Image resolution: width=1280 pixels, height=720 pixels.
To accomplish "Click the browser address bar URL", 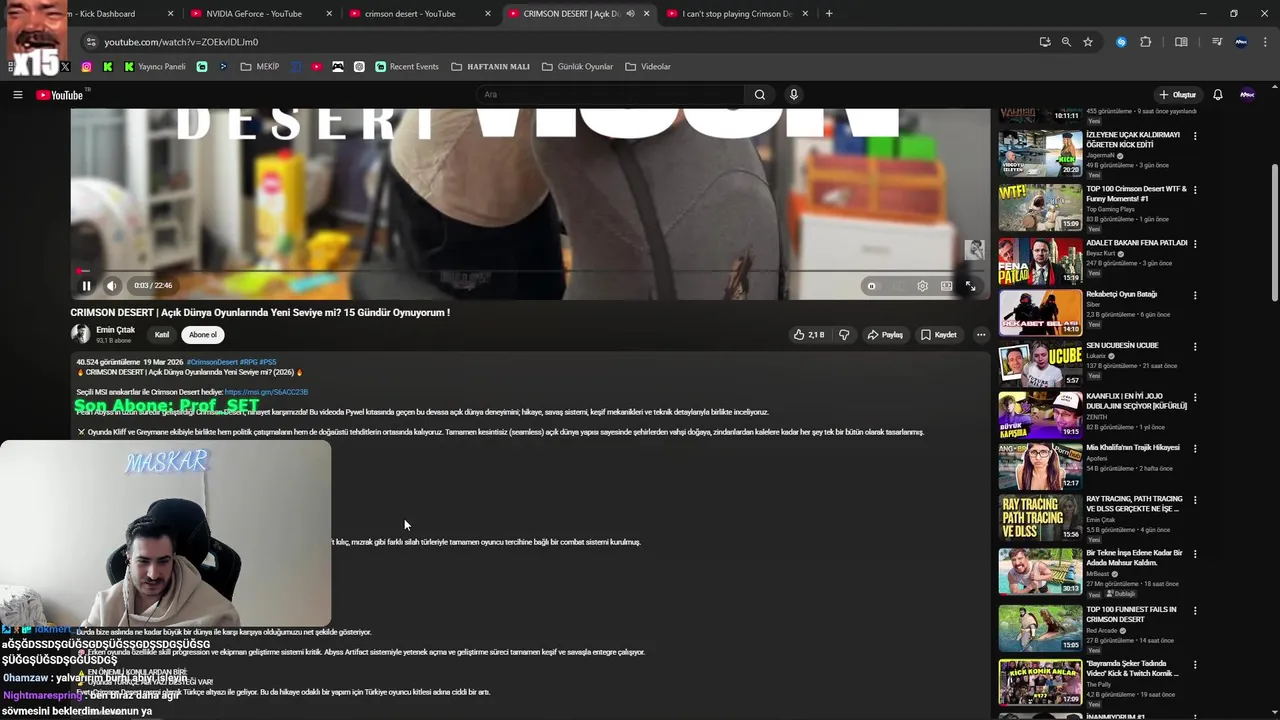I will (x=181, y=42).
